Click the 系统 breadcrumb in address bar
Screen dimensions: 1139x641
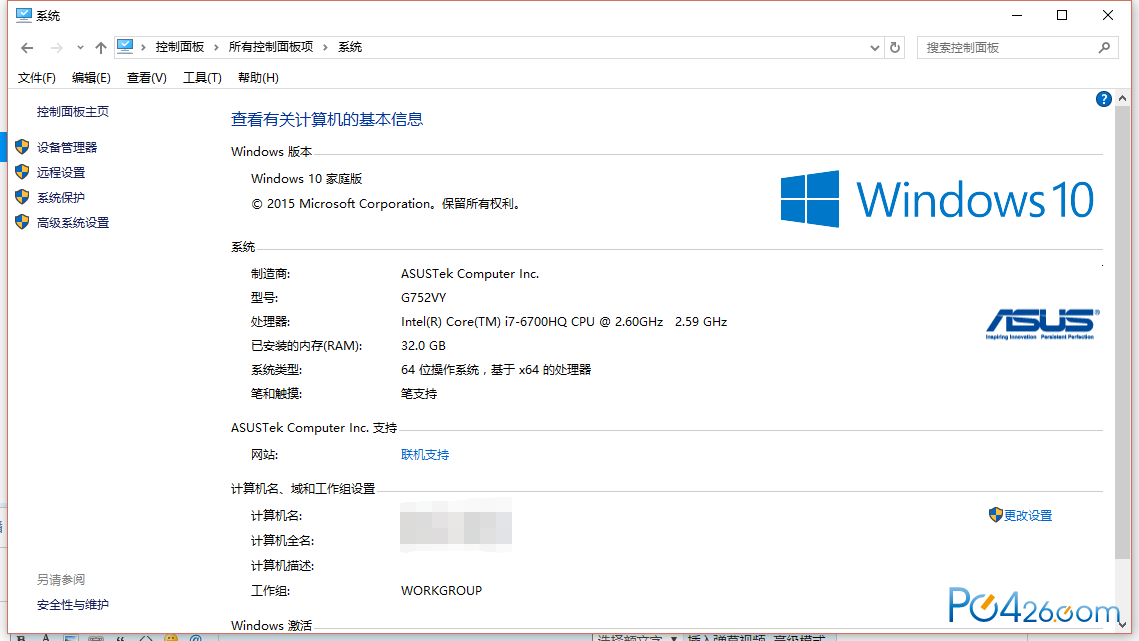click(x=350, y=47)
